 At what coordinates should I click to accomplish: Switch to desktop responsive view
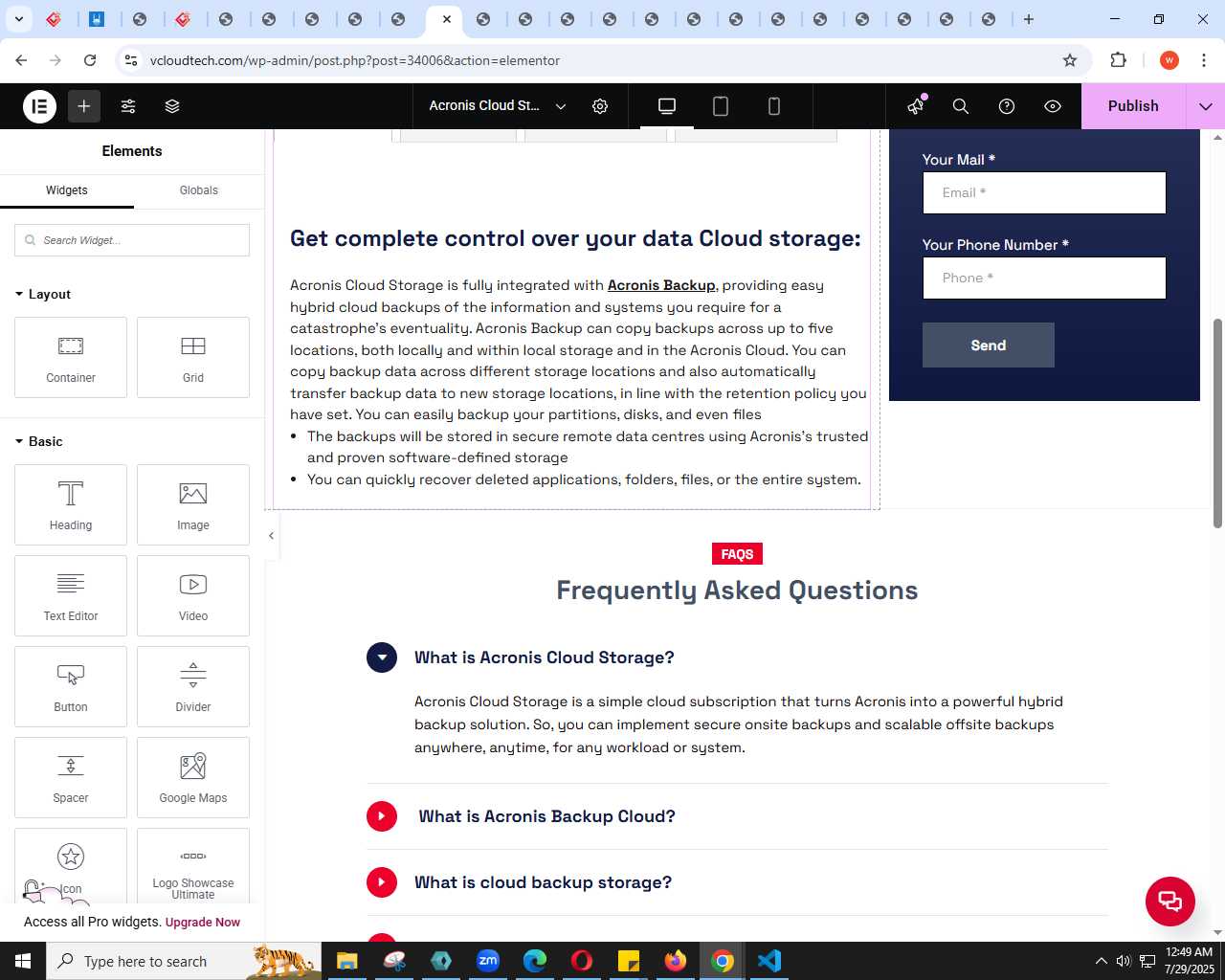pyautogui.click(x=667, y=106)
